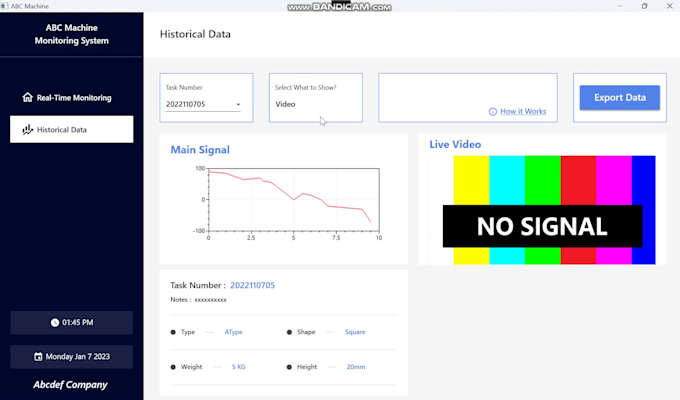Click the blue 2022110705 task number link
The width and height of the screenshot is (680, 400).
click(252, 285)
